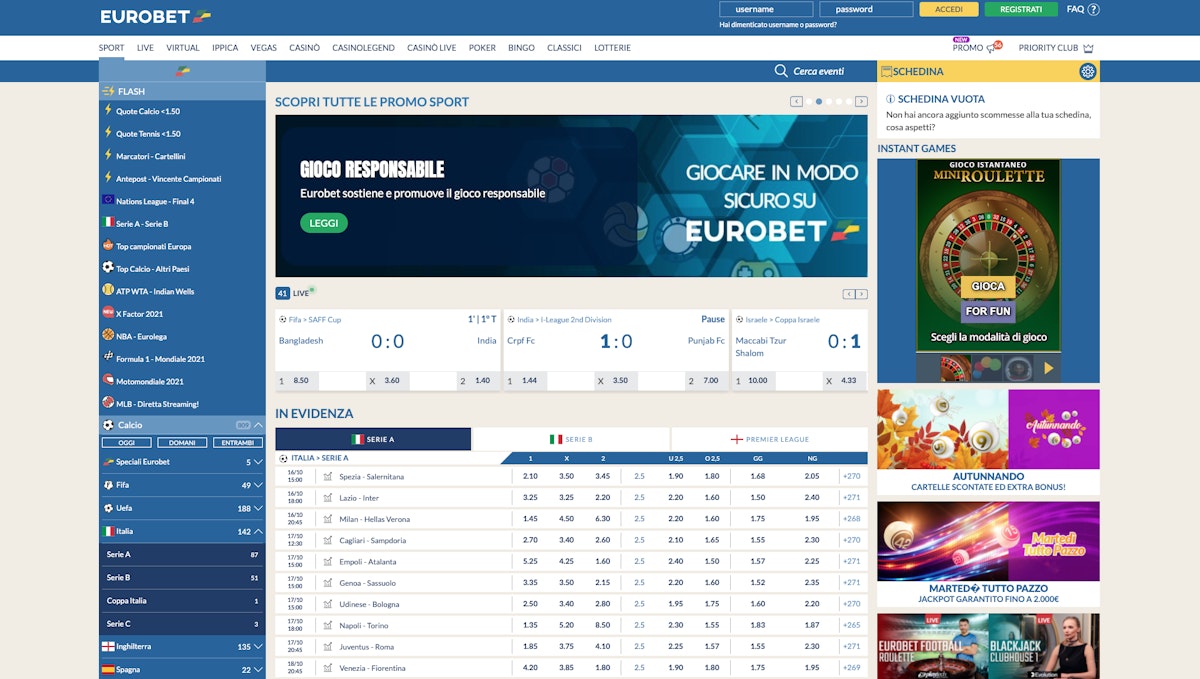Open the Cerca eventi search icon
This screenshot has width=1200, height=679.
781,71
